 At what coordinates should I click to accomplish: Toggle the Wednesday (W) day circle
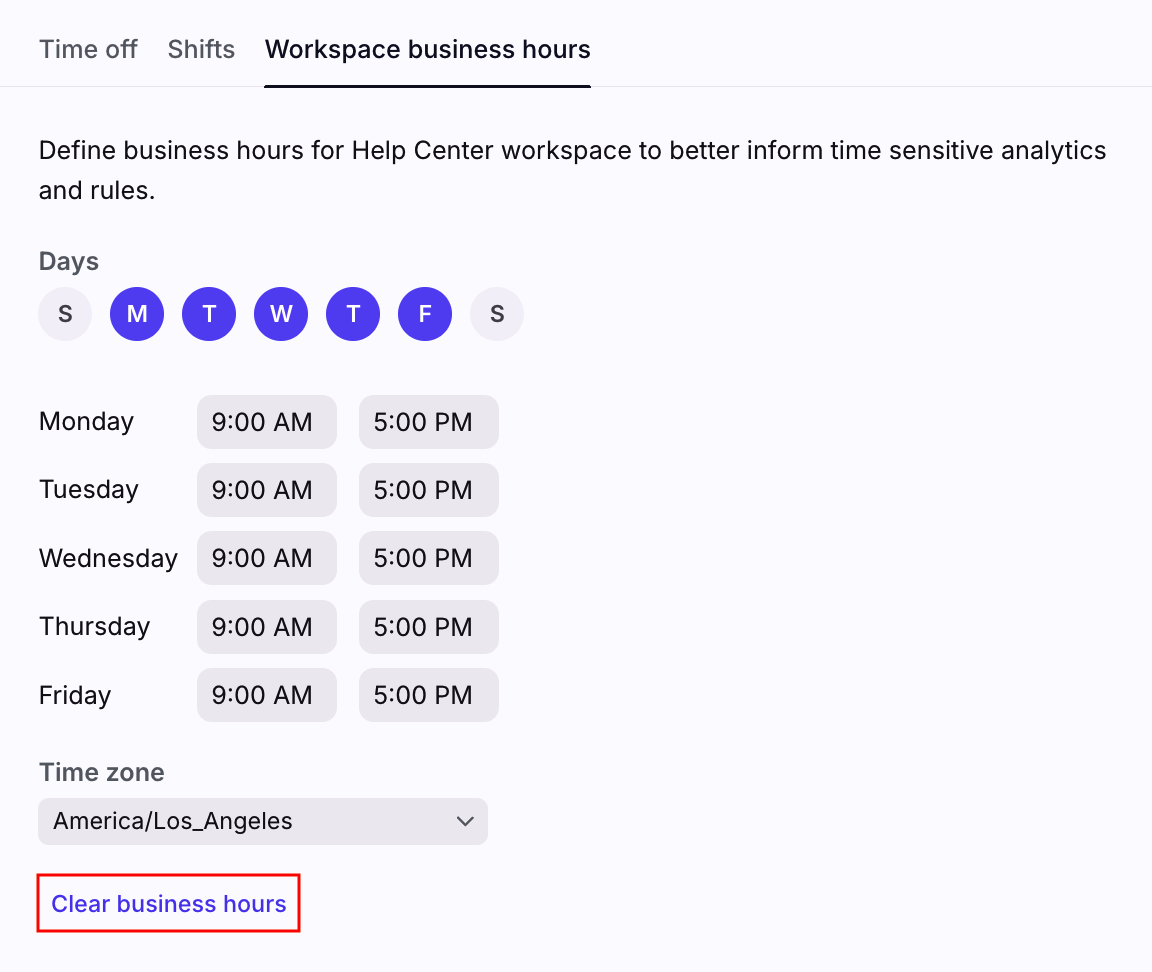281,314
